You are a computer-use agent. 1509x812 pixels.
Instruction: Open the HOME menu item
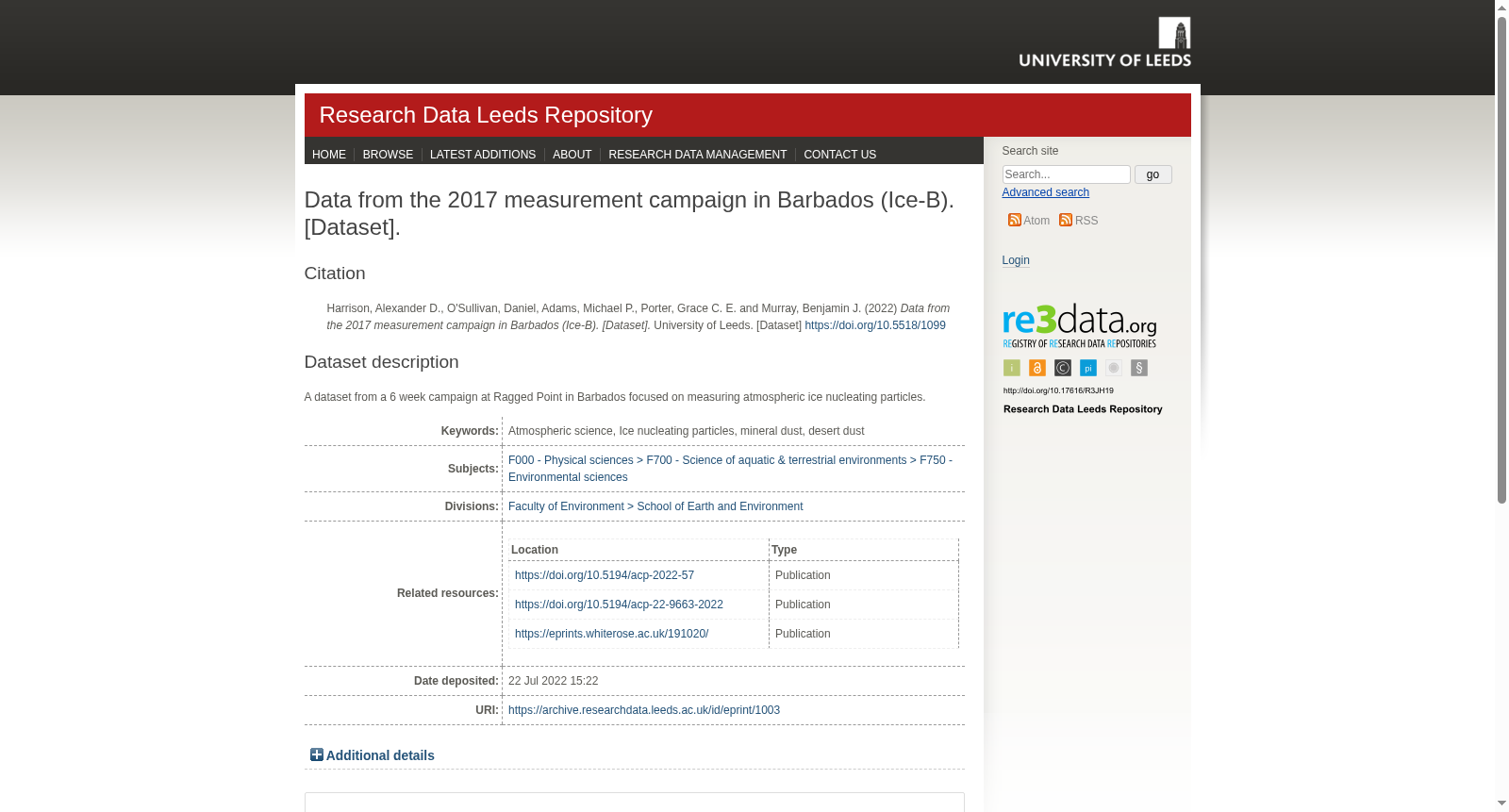point(329,155)
